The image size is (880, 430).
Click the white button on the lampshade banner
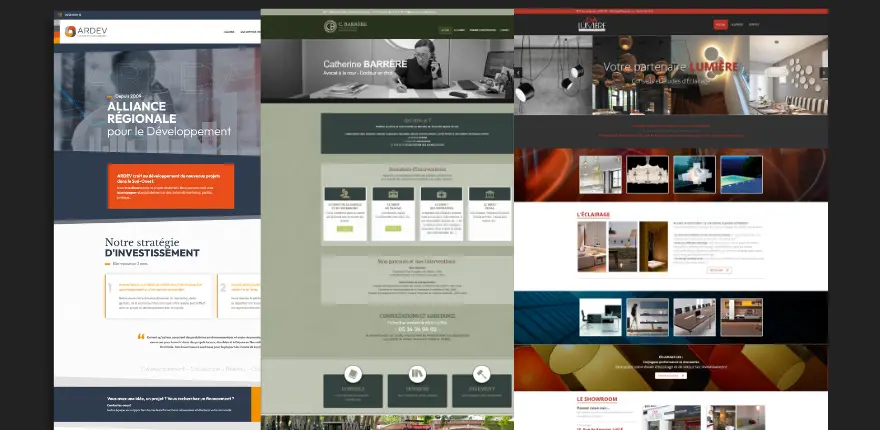671,376
